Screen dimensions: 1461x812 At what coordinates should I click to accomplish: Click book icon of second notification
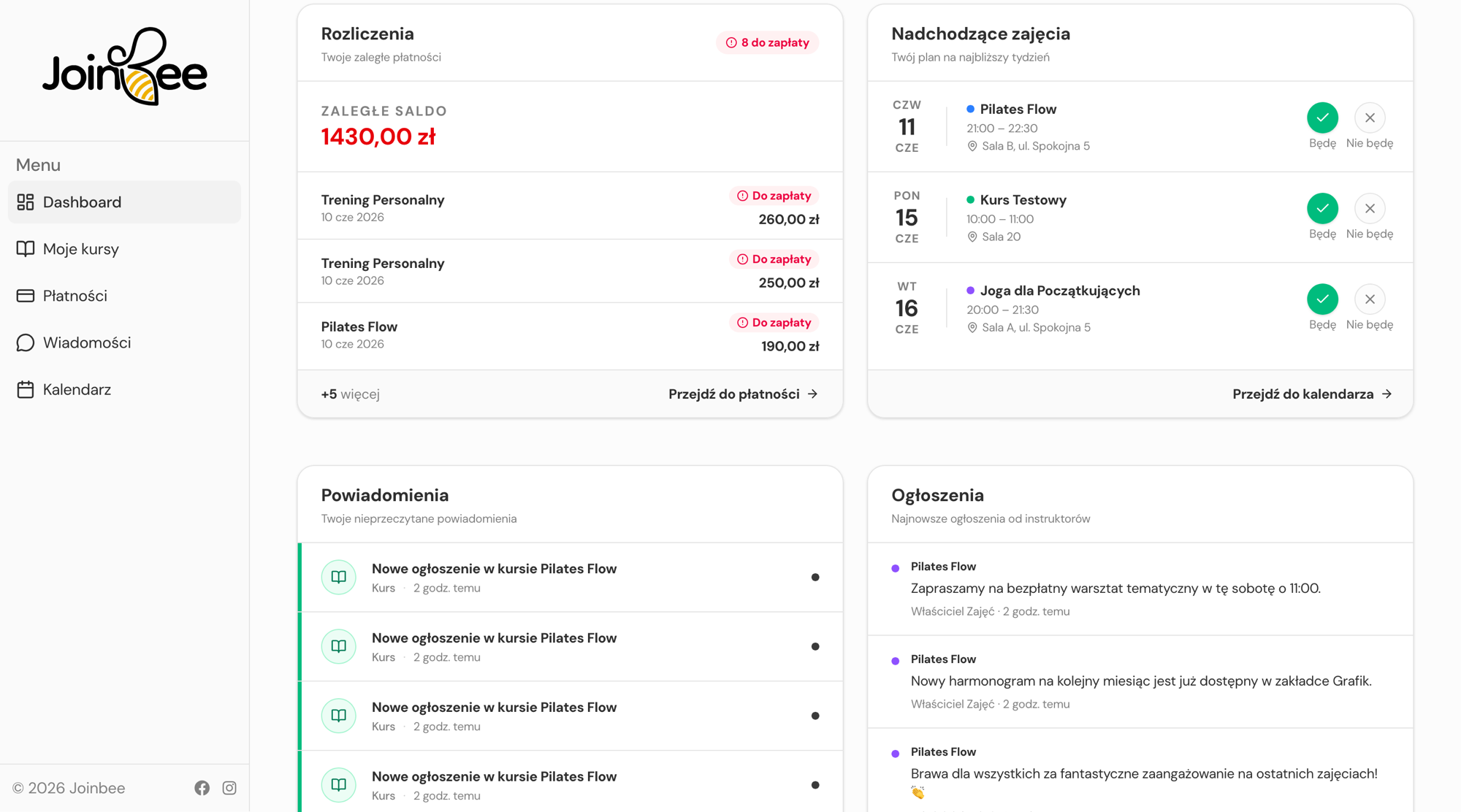(339, 646)
